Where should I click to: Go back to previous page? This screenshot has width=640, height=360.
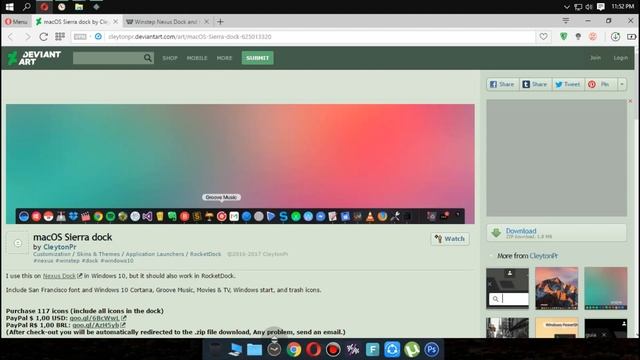[x=11, y=37]
